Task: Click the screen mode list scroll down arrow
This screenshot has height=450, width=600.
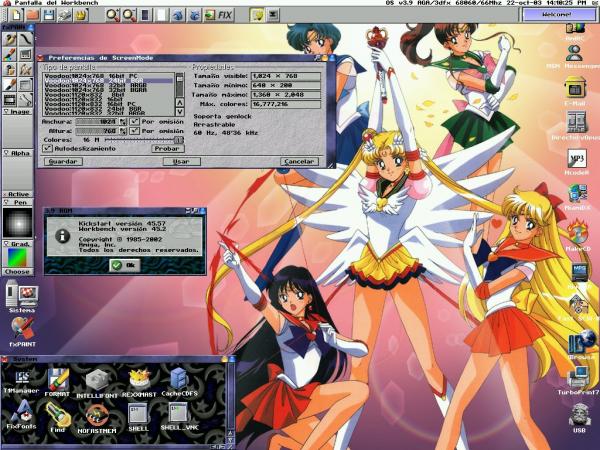Action: (179, 112)
